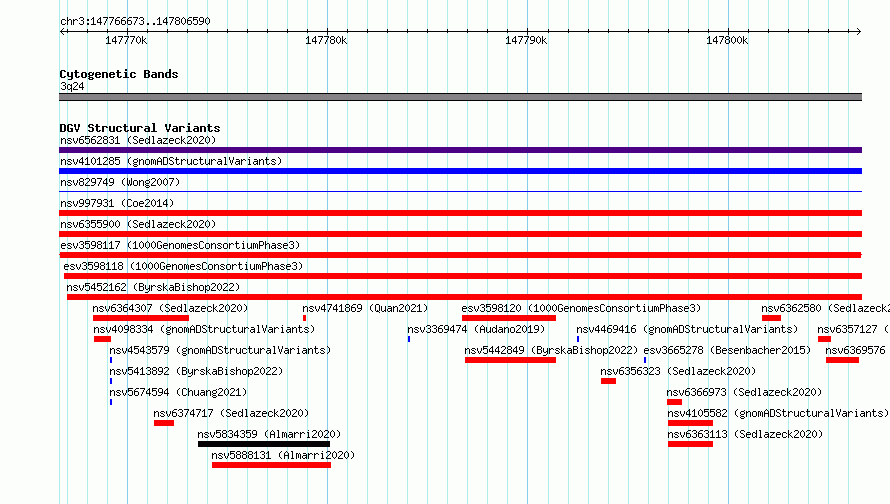Click the red bar under nsv4105582

coord(690,423)
